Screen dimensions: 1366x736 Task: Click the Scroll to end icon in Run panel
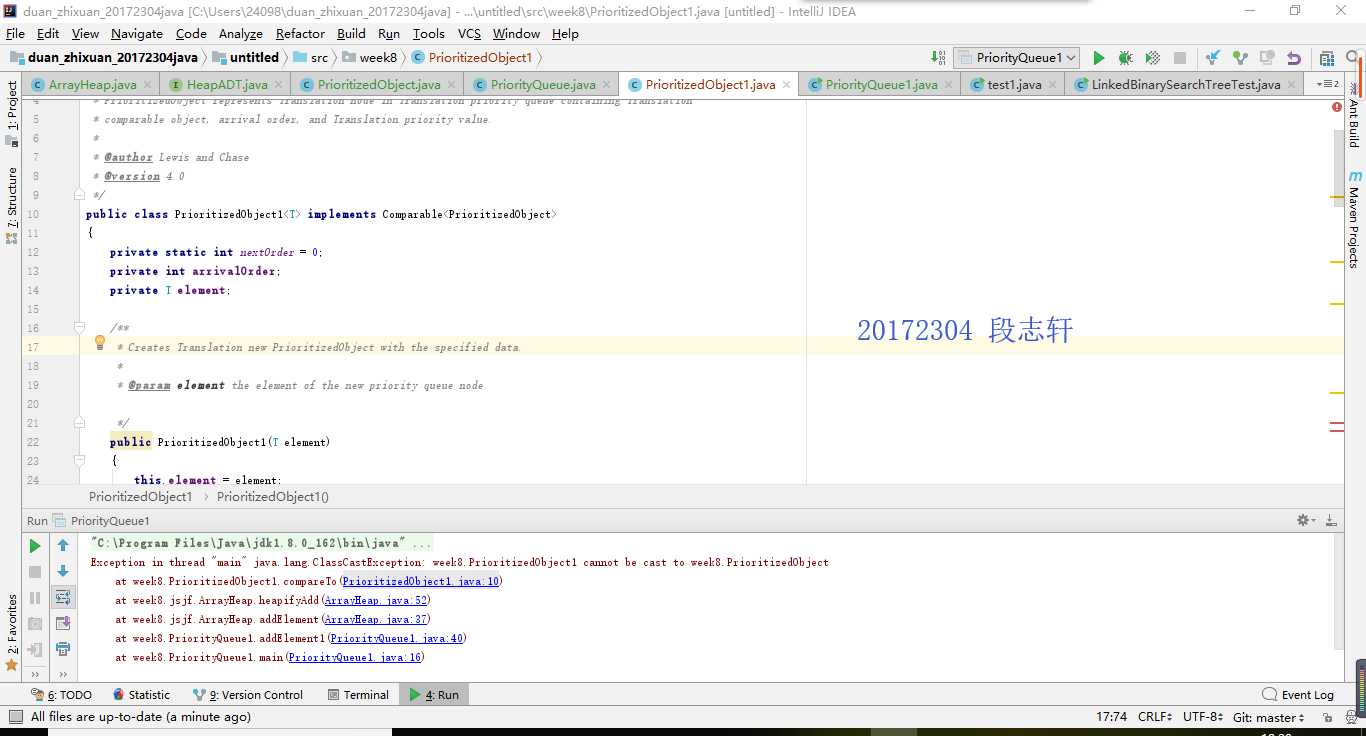pos(63,623)
